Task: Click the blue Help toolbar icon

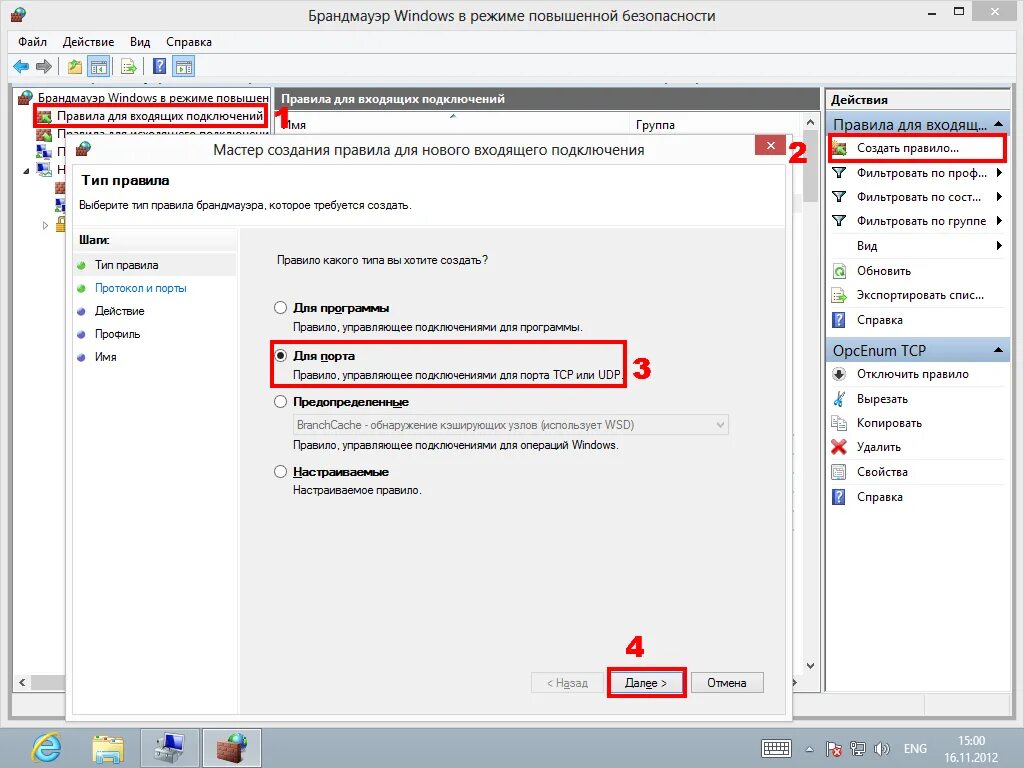Action: point(159,66)
